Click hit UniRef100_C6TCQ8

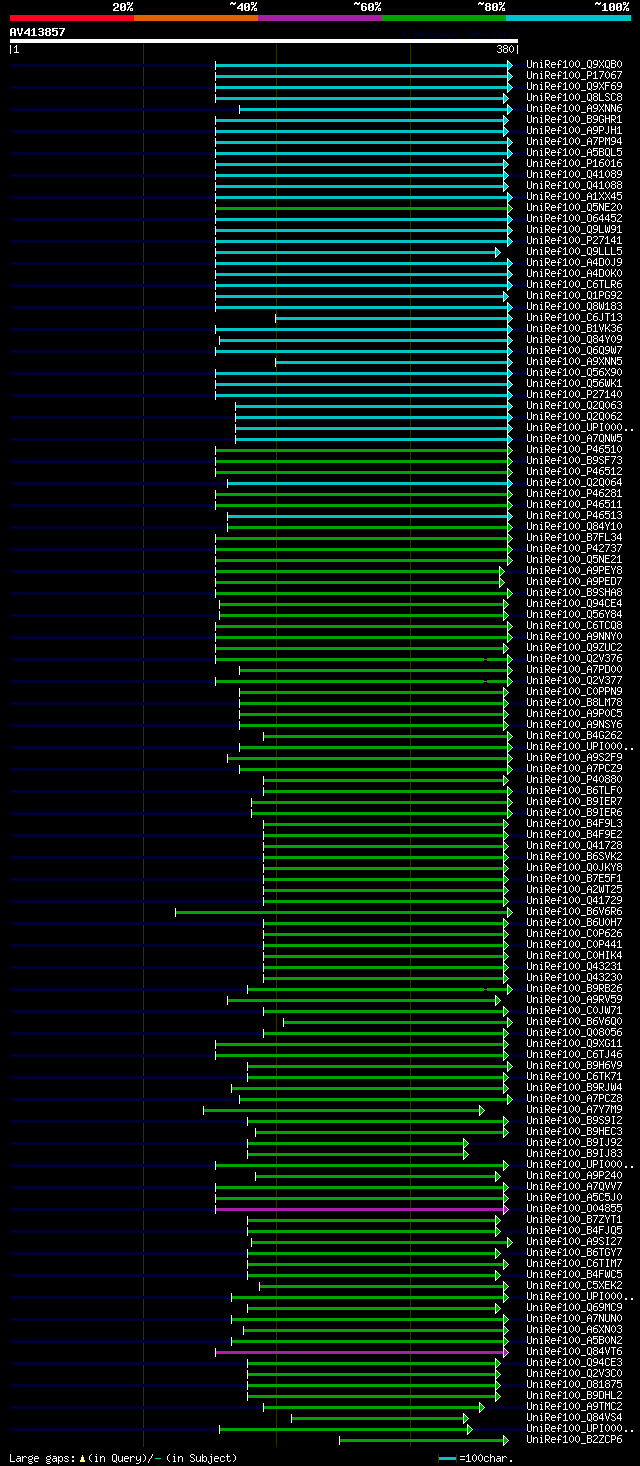[x=574, y=625]
